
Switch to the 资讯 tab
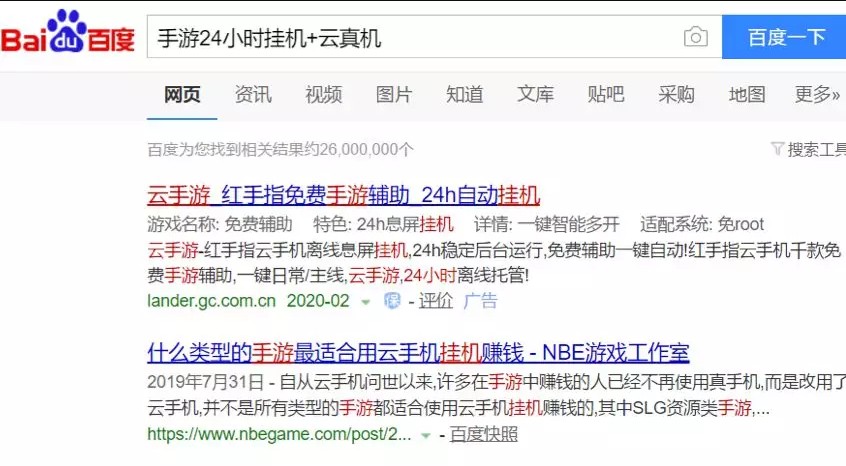tap(253, 94)
